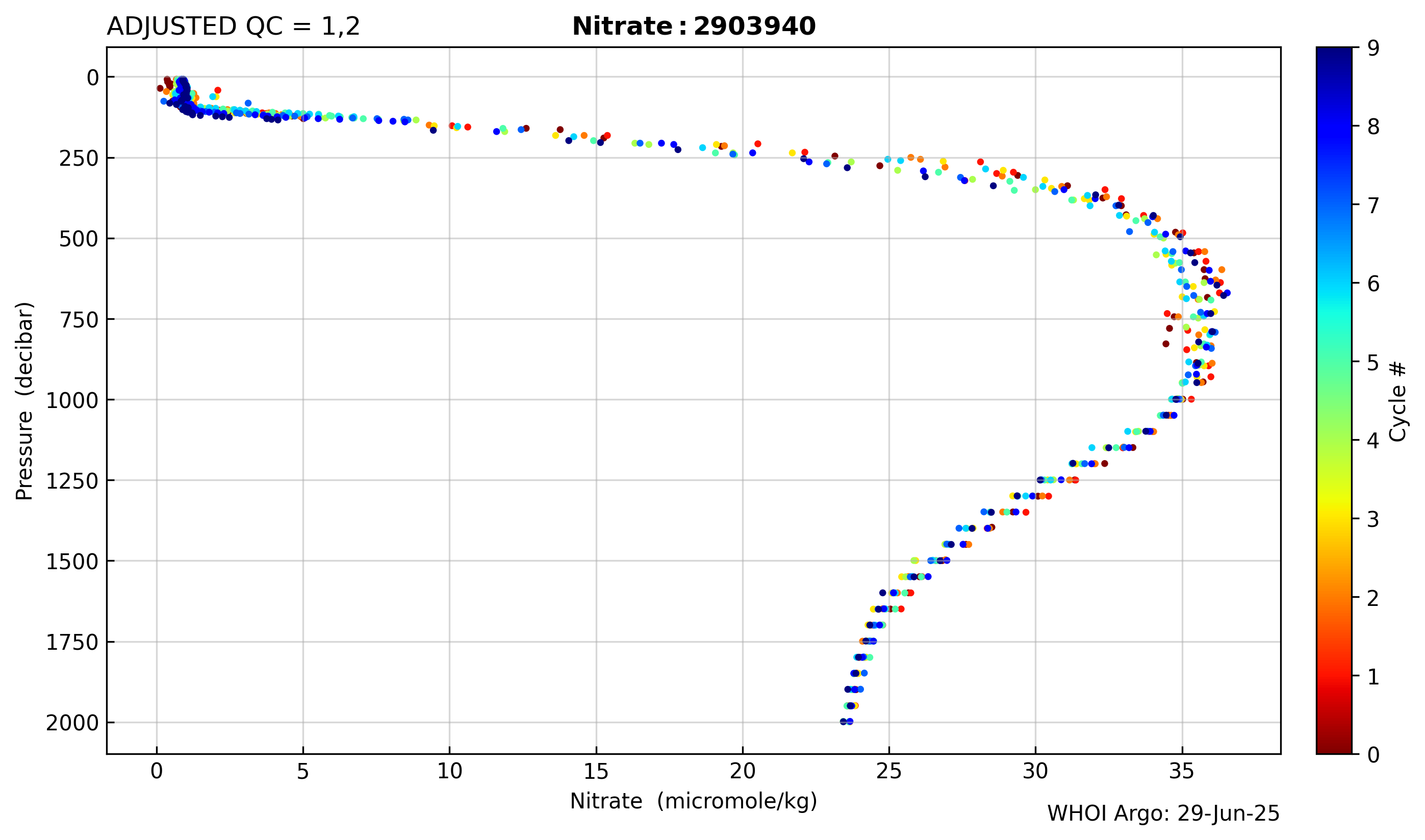The height and width of the screenshot is (840, 1425).
Task: Click the 'Cycle #' colorbar label
Action: (x=1398, y=401)
